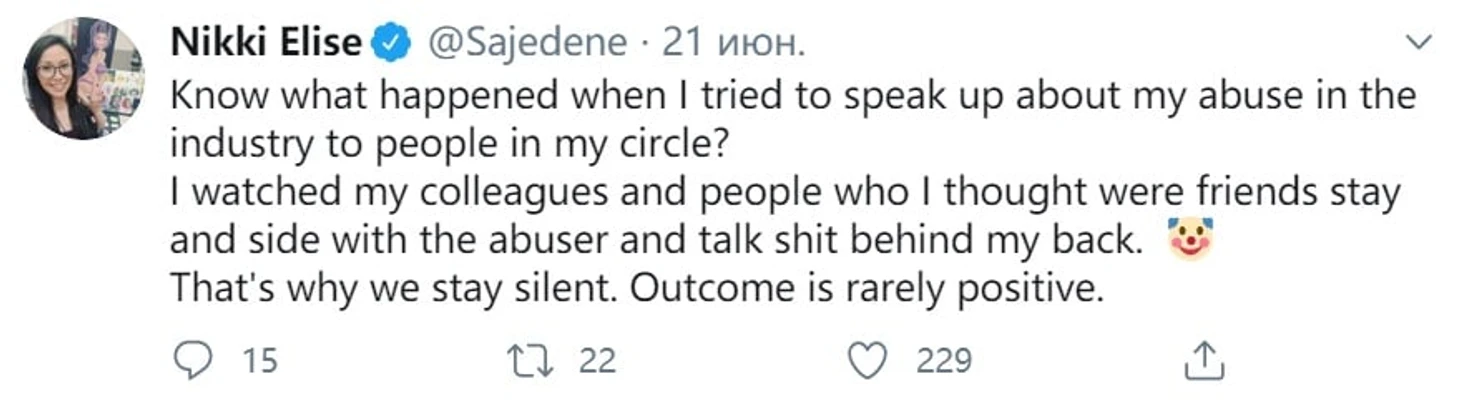Screen dimensions: 1460x400
Task: Click the clown face emoji
Action: pos(1189,240)
